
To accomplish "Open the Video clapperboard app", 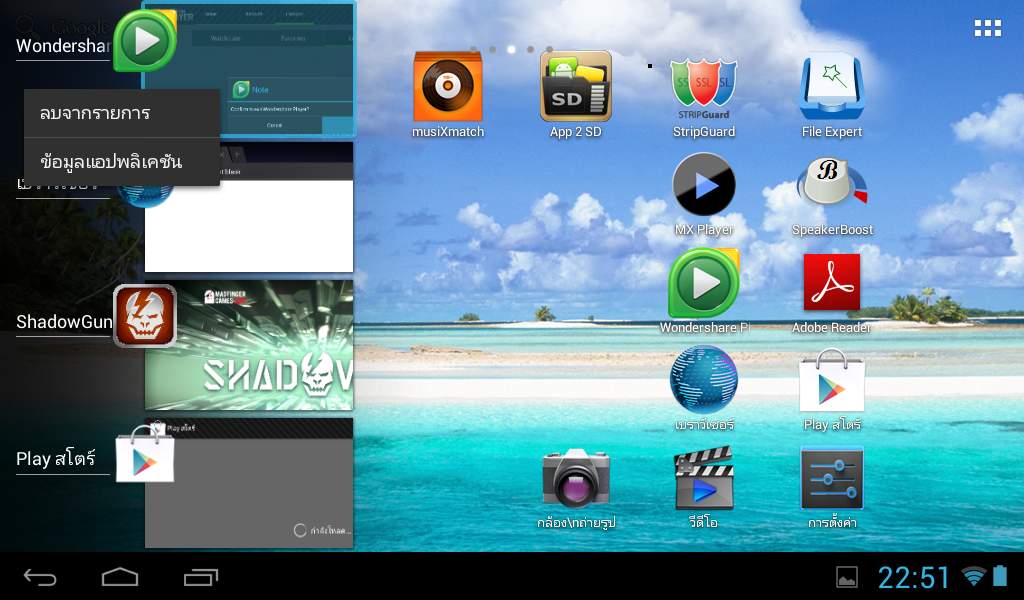I will [x=704, y=479].
